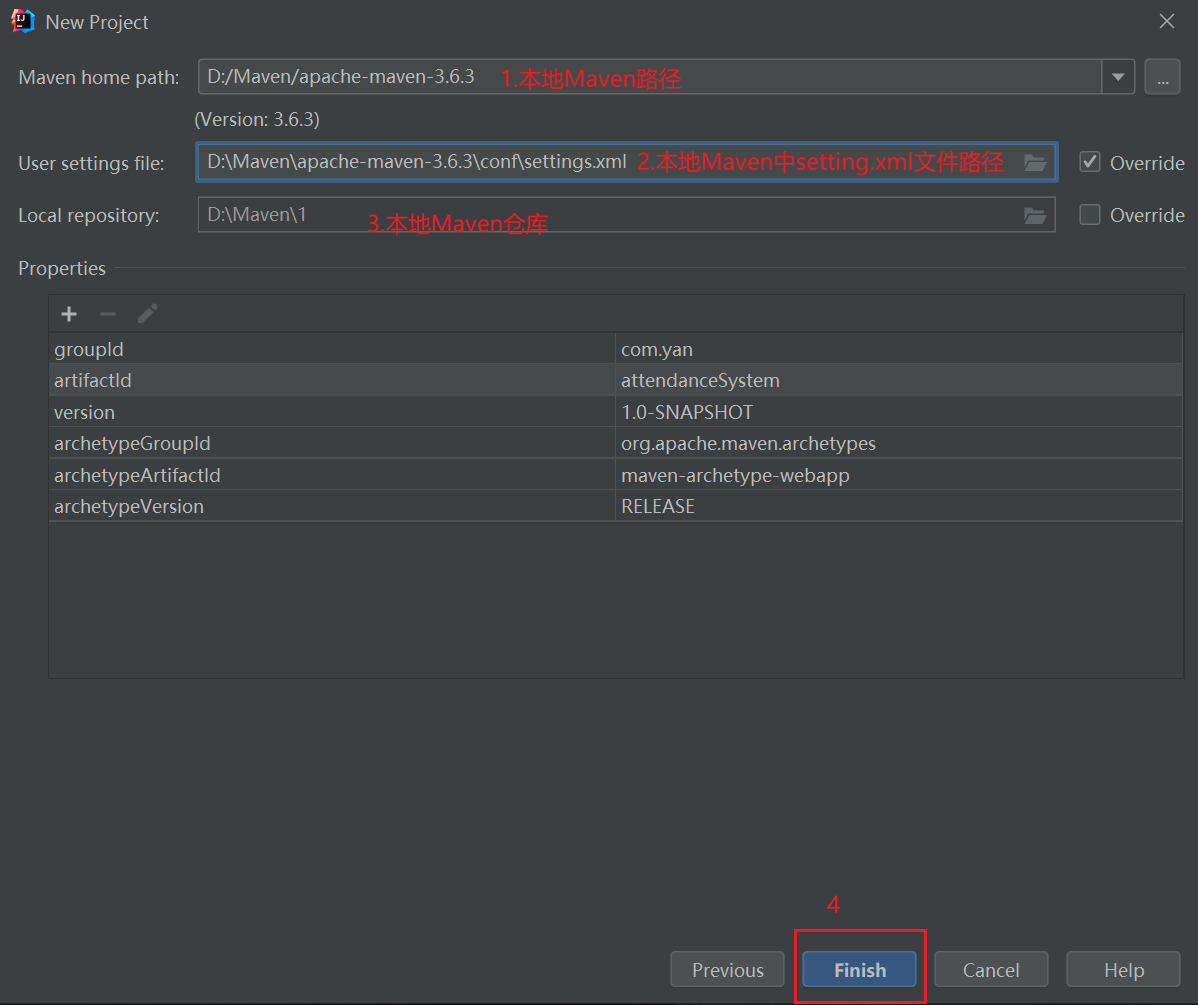Select the attendanceSystem value cell
The height and width of the screenshot is (1005, 1198).
tap(899, 380)
